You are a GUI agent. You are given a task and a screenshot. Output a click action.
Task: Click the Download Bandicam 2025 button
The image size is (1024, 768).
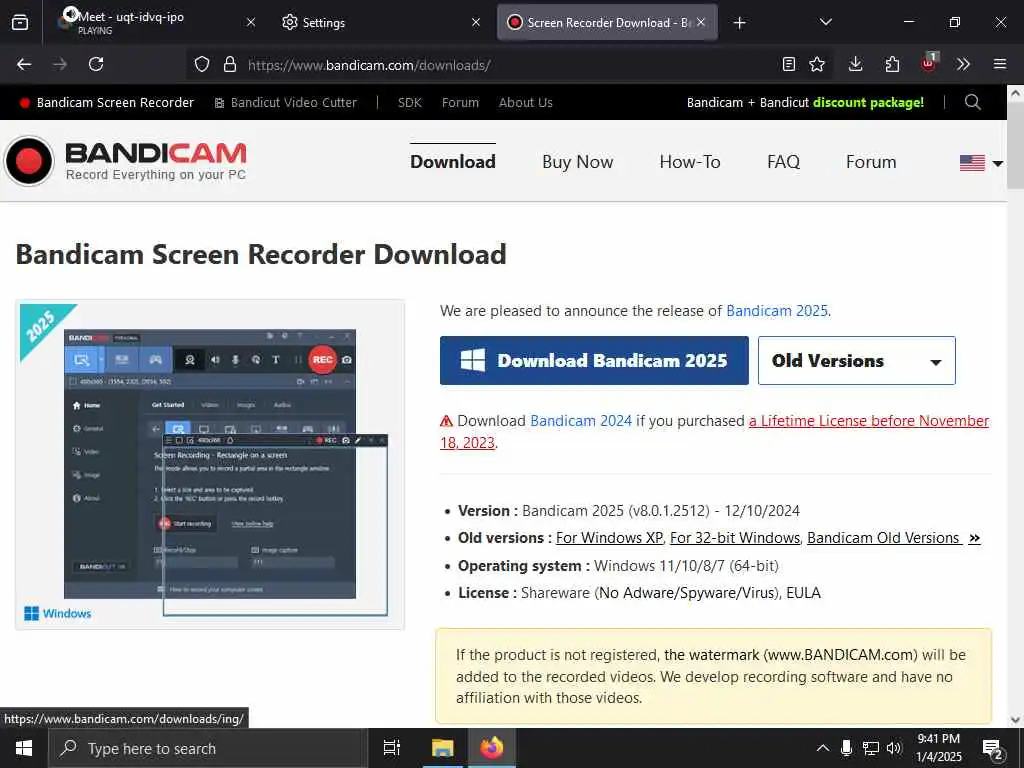coord(594,360)
